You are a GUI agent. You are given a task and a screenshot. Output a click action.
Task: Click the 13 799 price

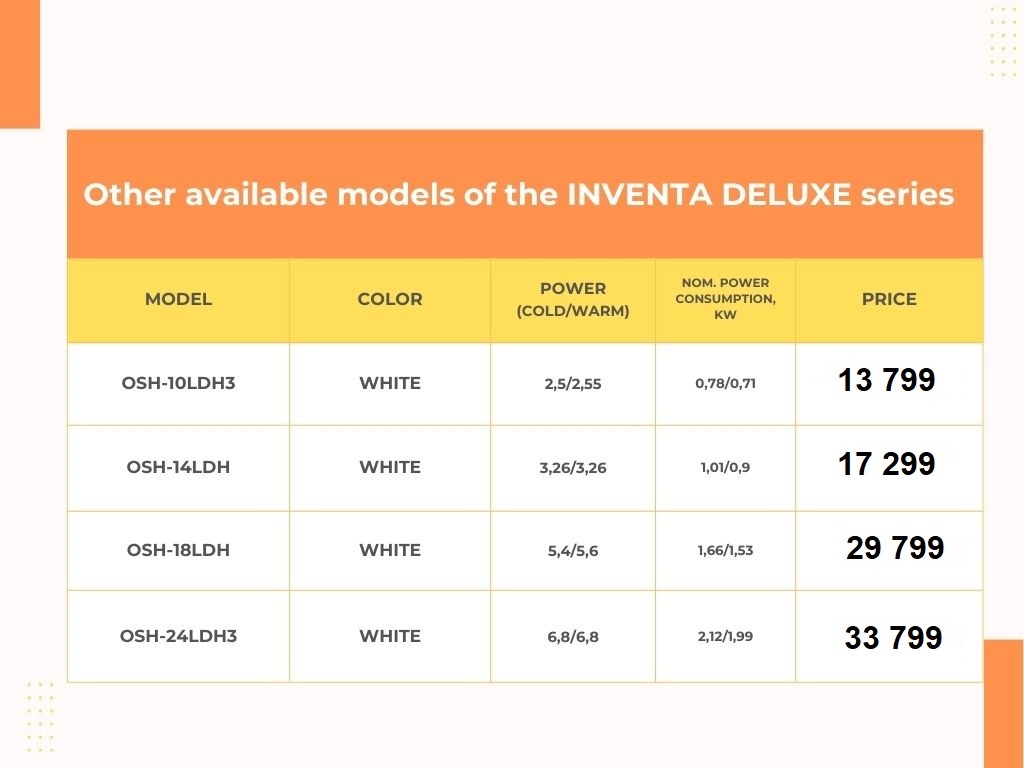(x=887, y=381)
